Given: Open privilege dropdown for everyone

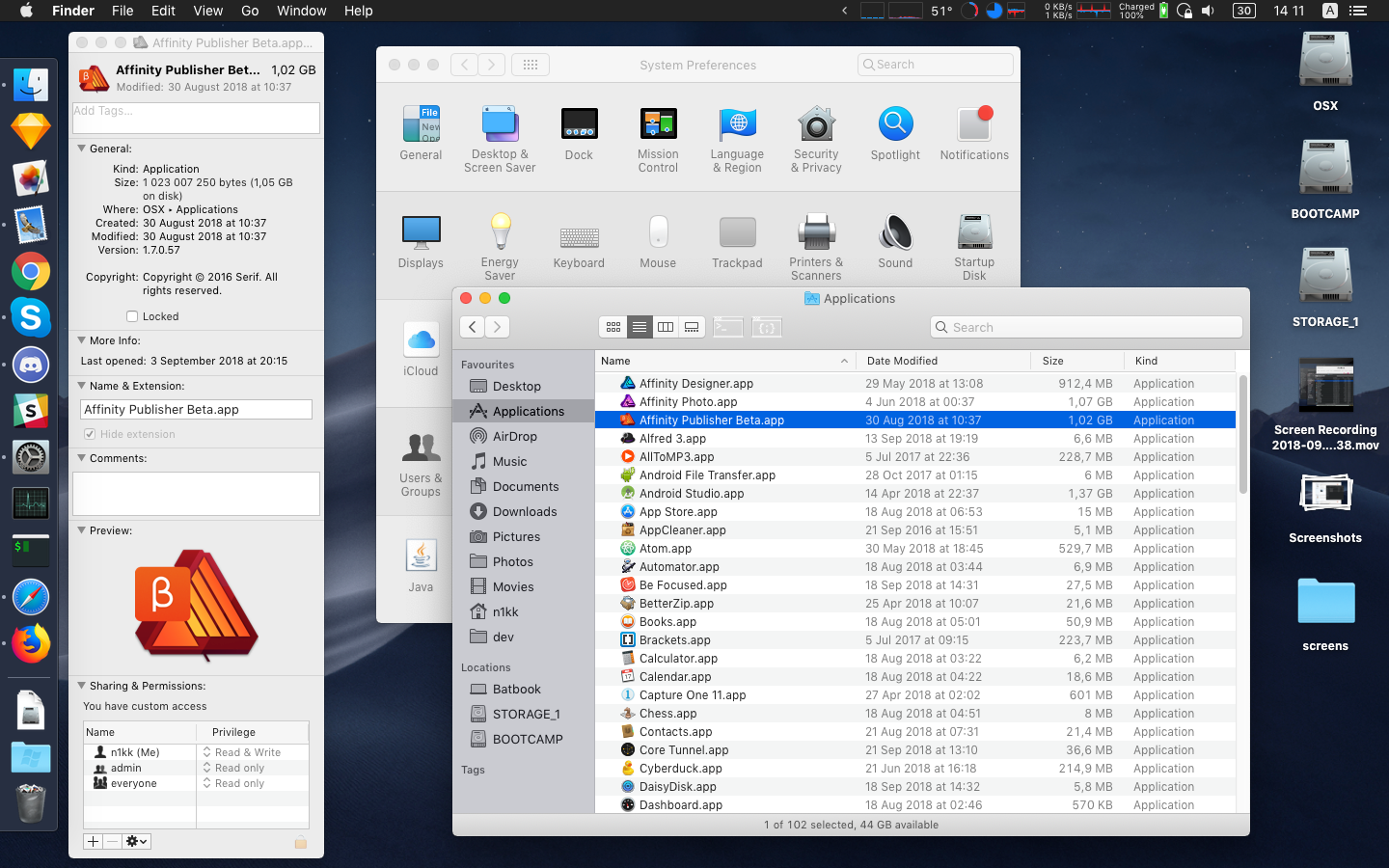Looking at the screenshot, I should 233,783.
